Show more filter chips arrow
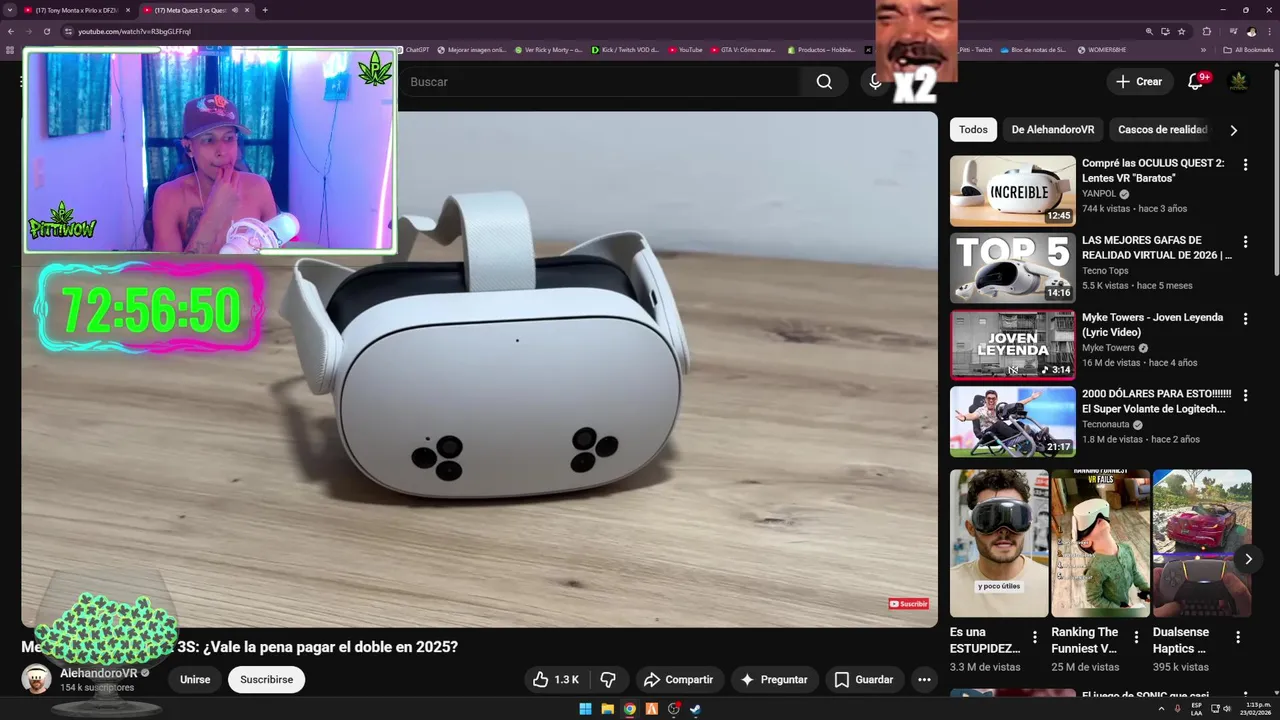 tap(1233, 130)
